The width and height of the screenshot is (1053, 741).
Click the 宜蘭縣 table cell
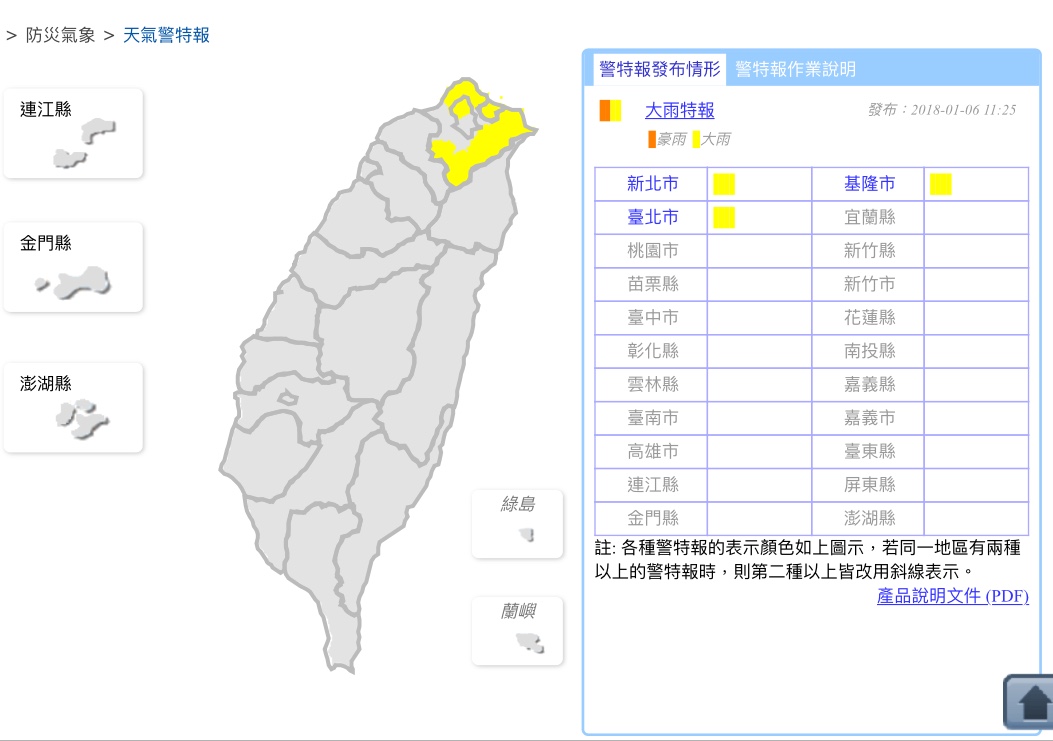click(869, 217)
